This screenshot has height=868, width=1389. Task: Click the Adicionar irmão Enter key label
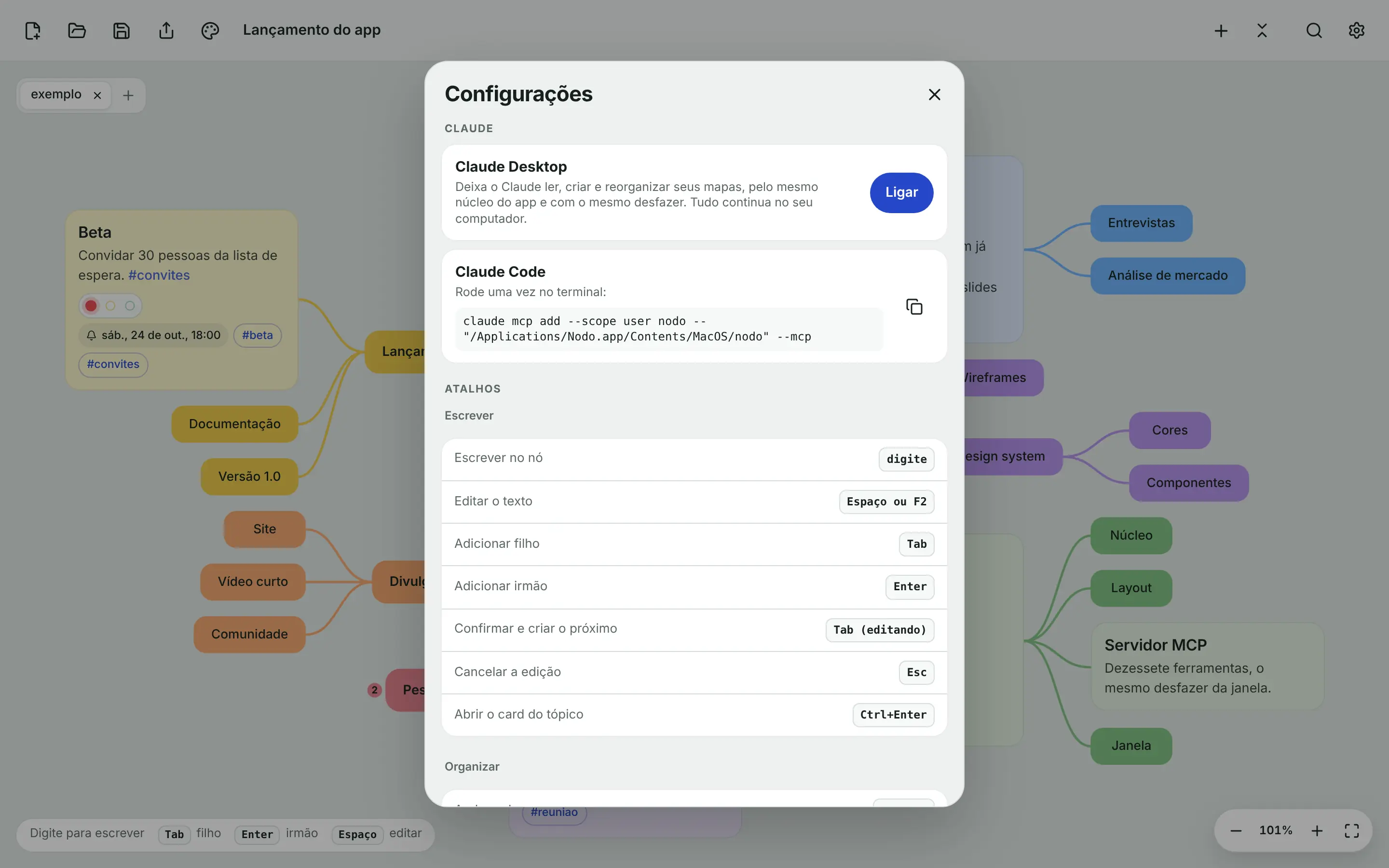pos(910,587)
